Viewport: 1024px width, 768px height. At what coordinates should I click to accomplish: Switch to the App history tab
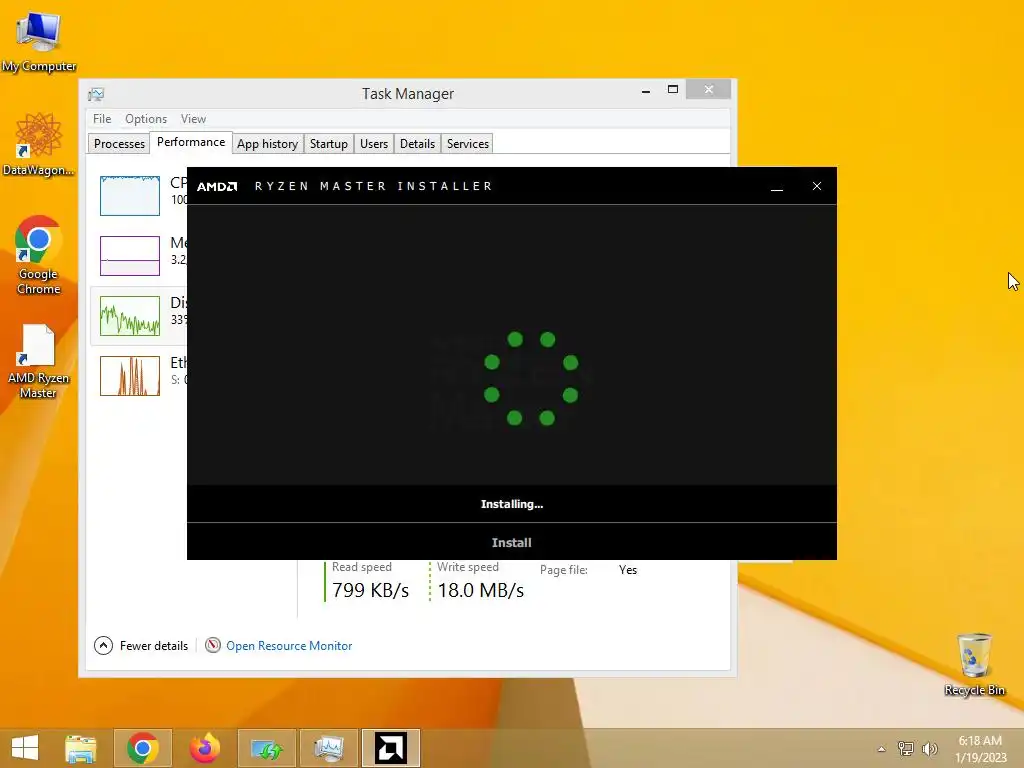point(268,144)
